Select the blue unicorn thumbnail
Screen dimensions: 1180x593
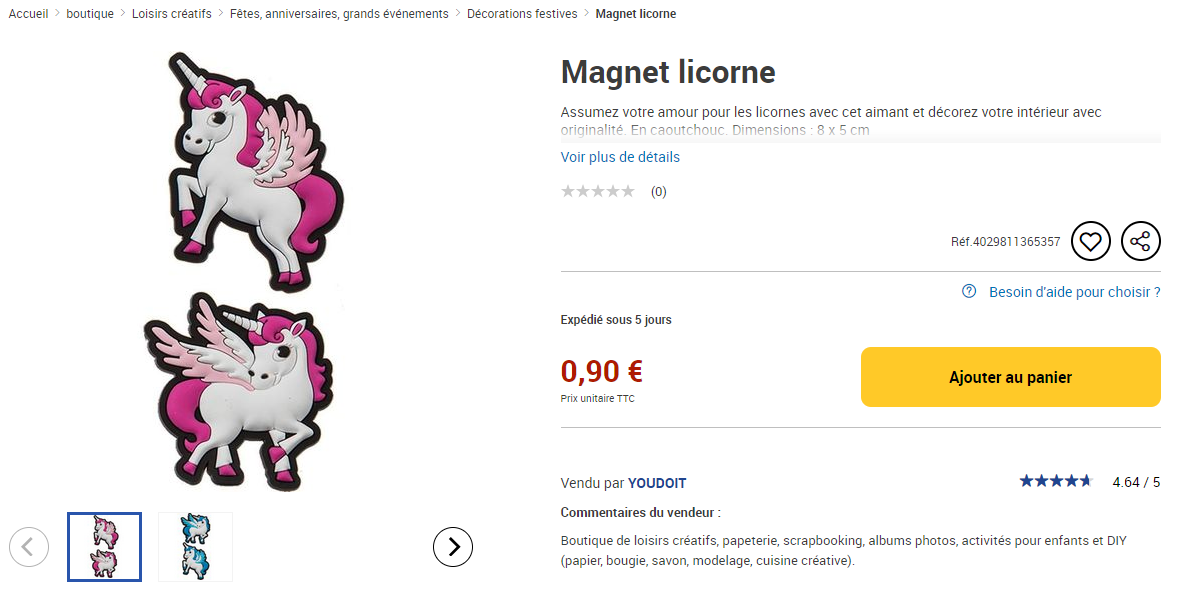pos(196,547)
